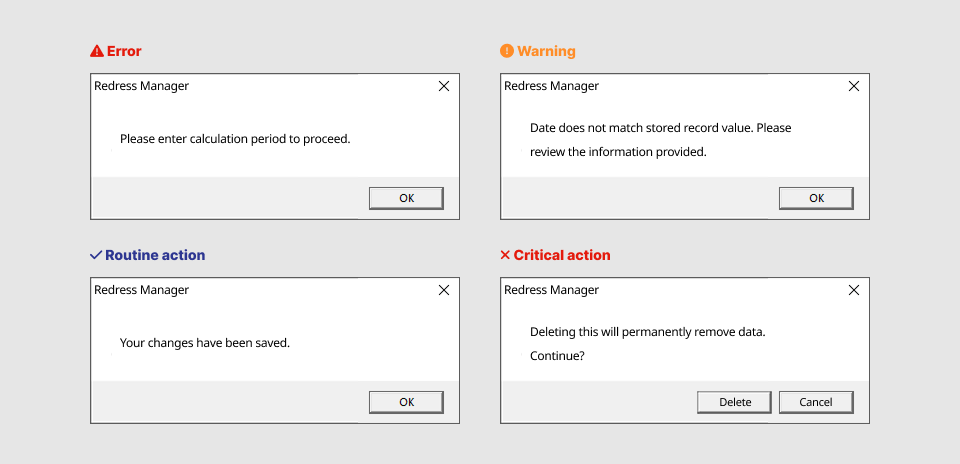960x464 pixels.
Task: Click the 'Your changes have been saved' text
Action: 204,343
